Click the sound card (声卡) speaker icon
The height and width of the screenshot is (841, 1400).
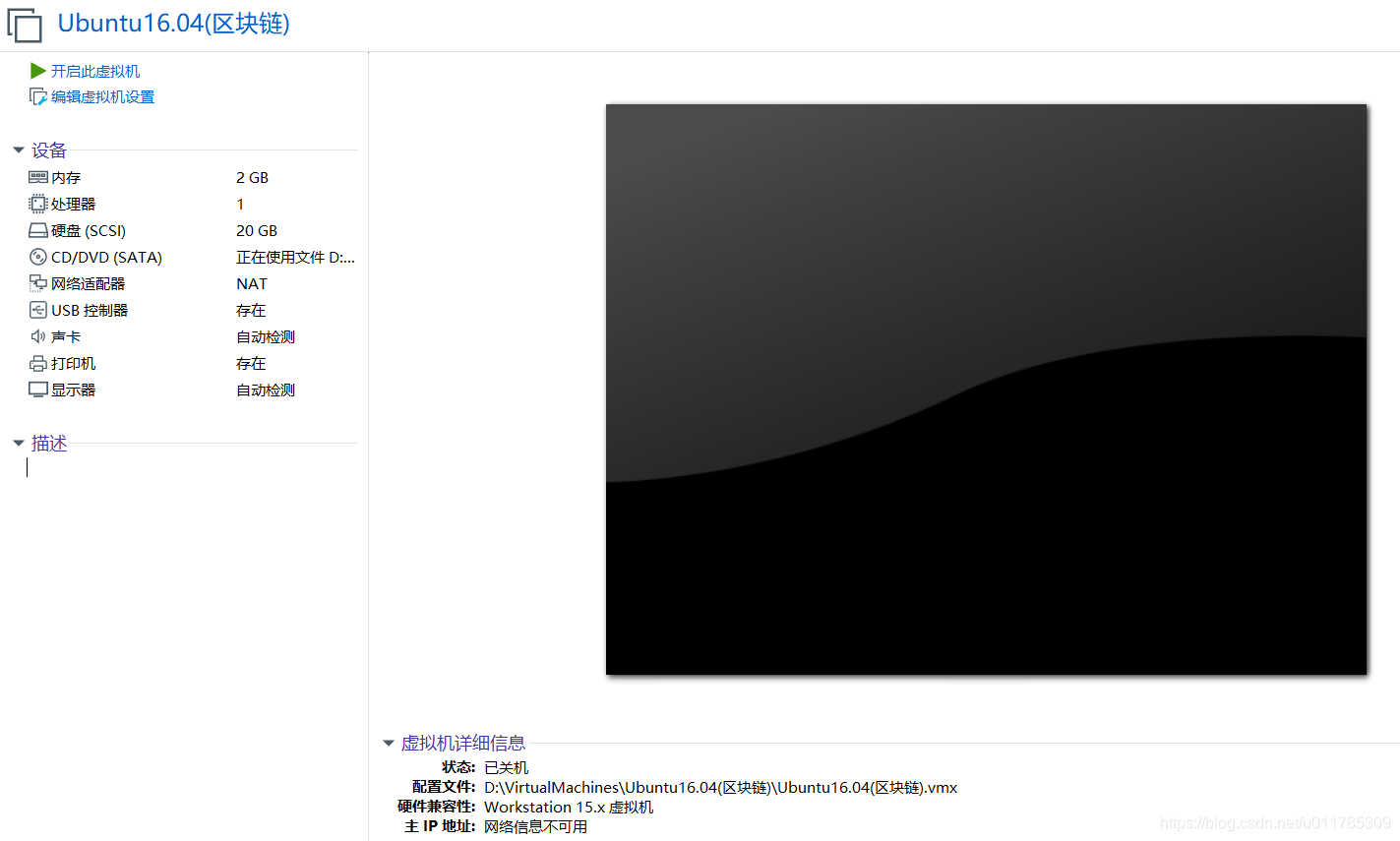[x=38, y=336]
